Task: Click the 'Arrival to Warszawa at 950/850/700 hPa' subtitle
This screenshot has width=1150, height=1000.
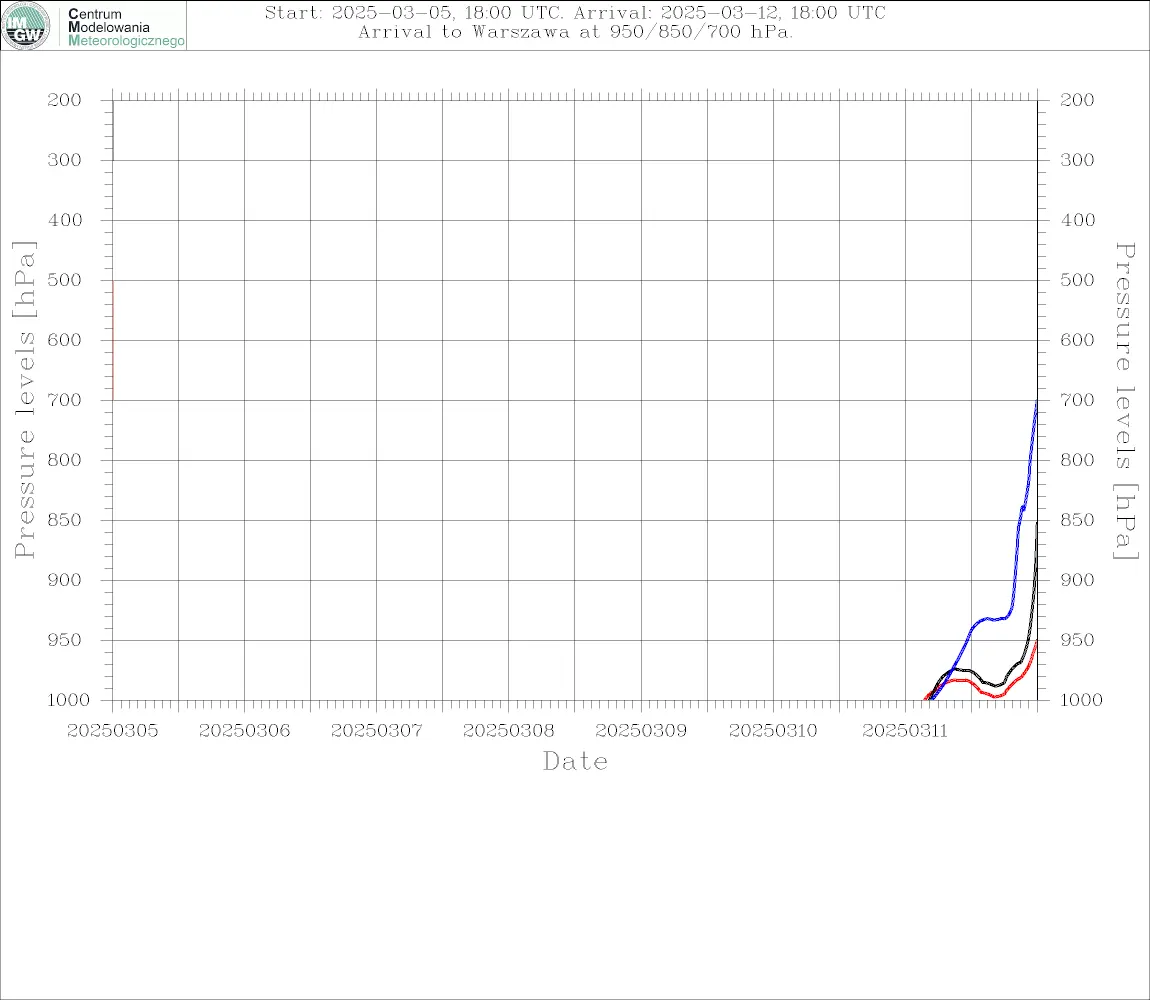Action: [x=575, y=32]
